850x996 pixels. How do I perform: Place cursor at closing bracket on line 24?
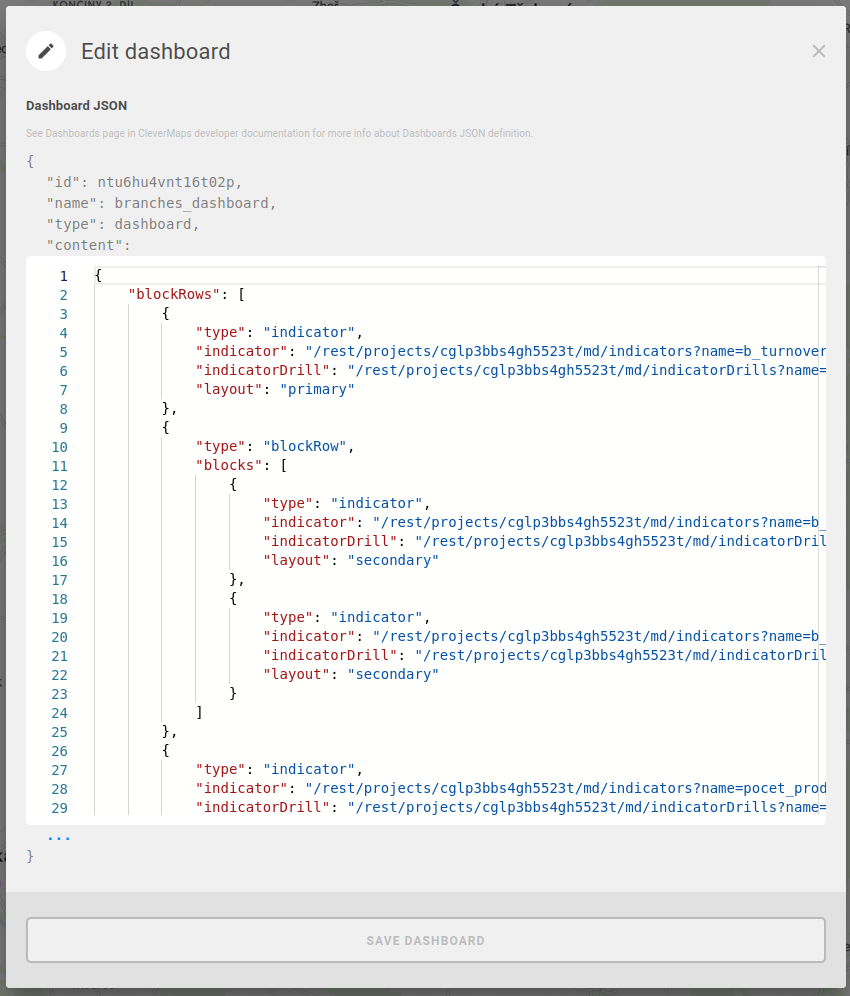point(200,713)
